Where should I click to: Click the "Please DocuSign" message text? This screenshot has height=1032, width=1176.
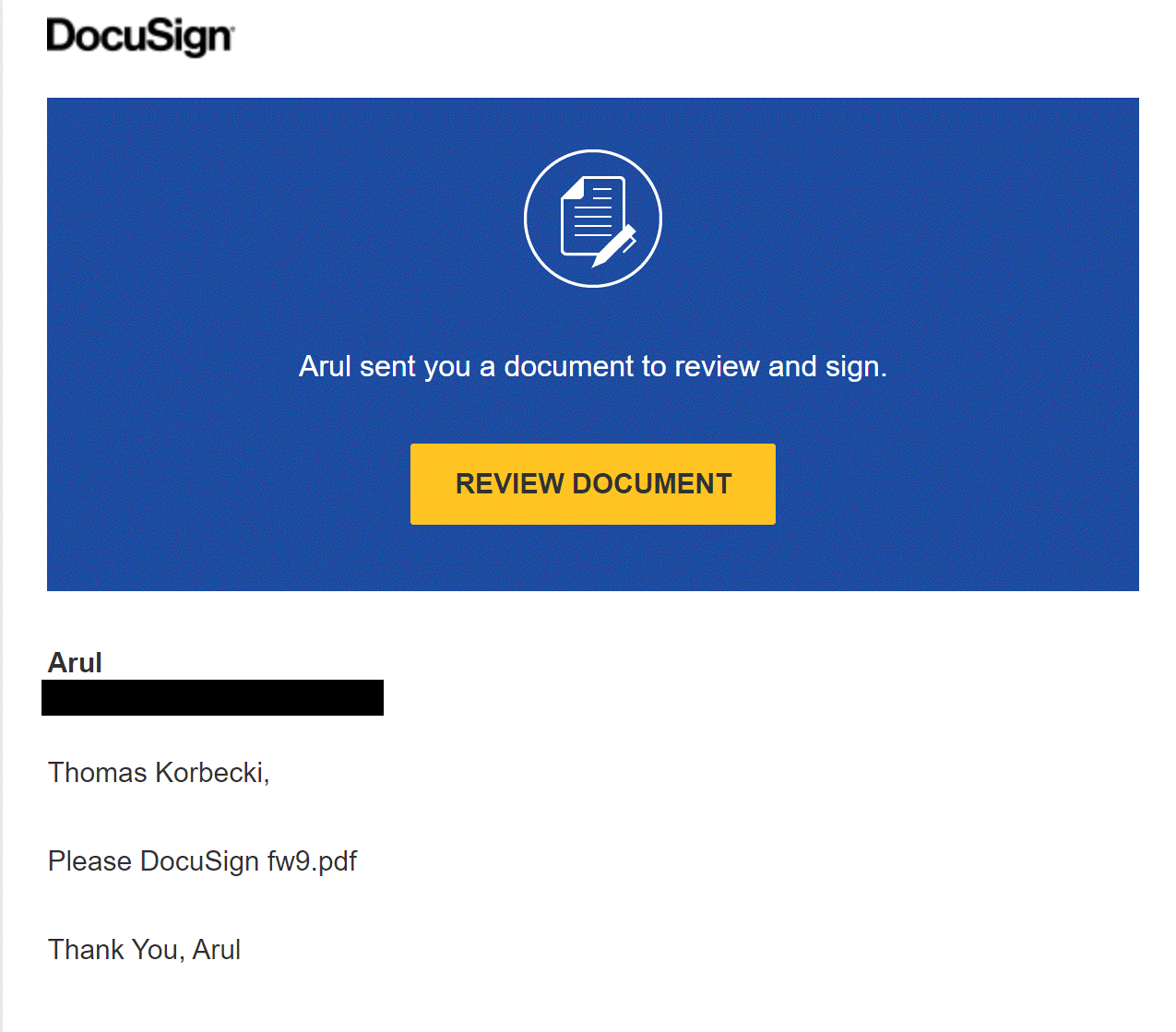(154, 861)
